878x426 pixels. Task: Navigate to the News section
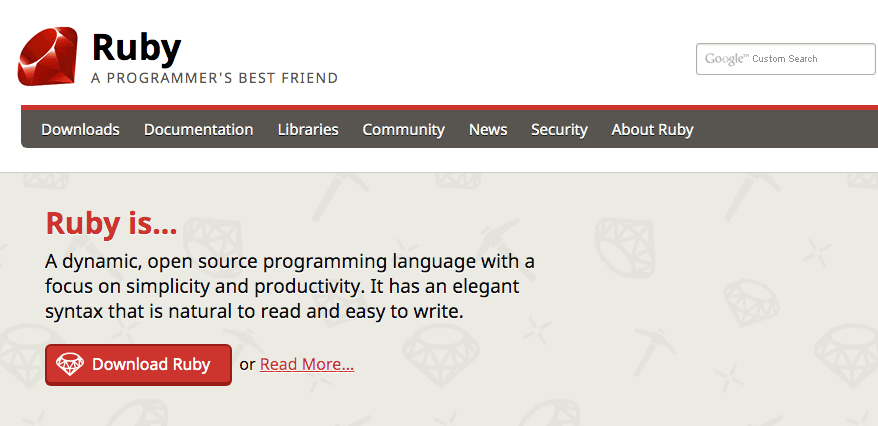coord(488,129)
